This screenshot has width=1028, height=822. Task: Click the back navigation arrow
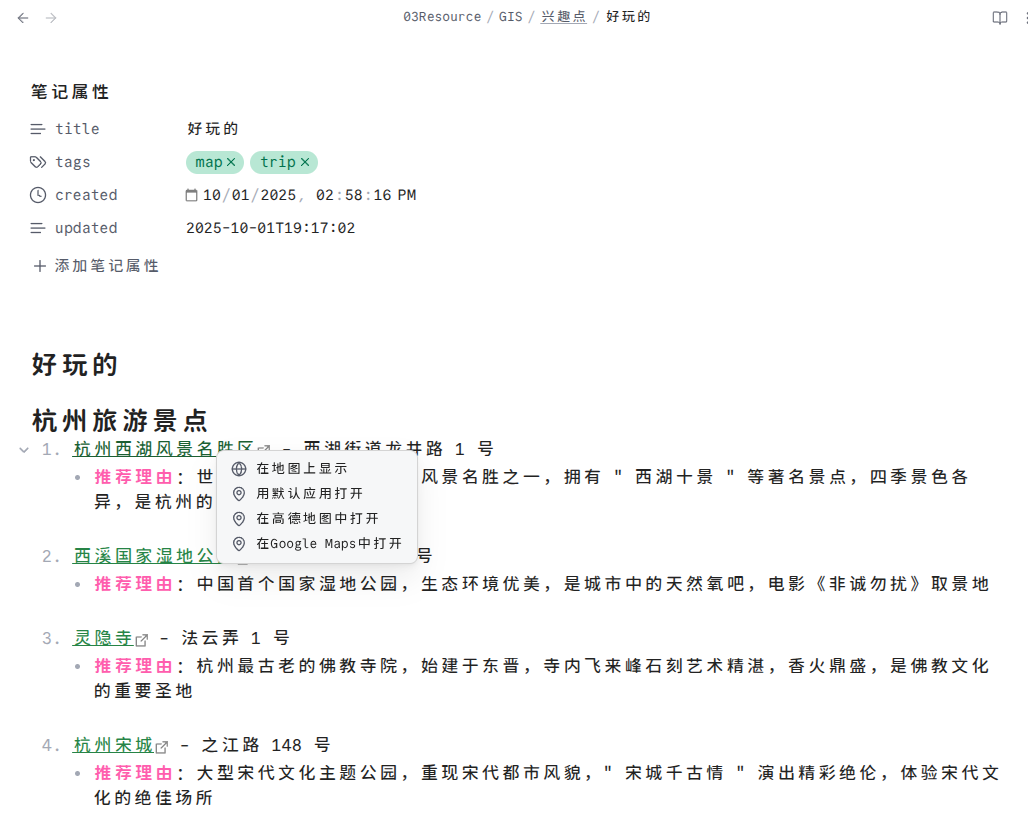point(23,18)
